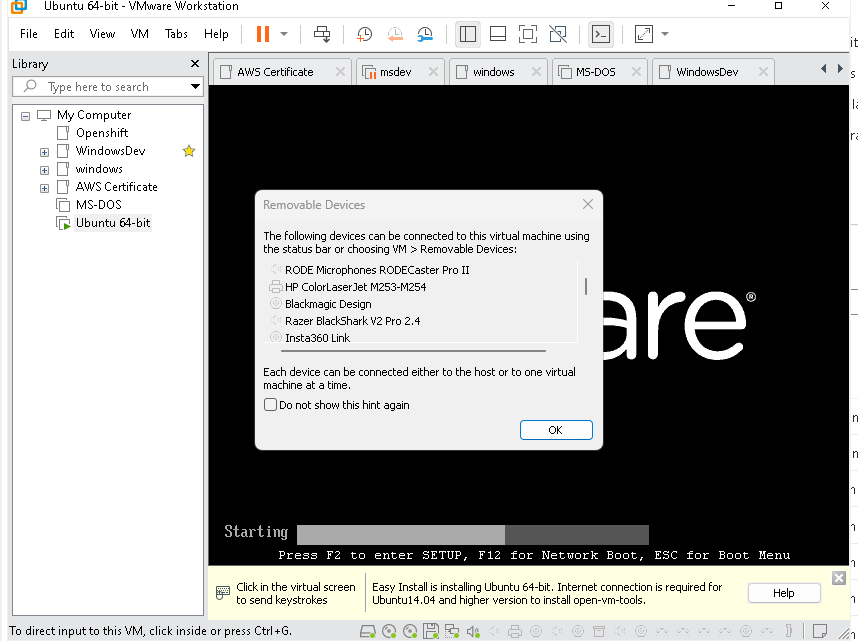This screenshot has height=641, width=858.
Task: Select My Computer in the library tree
Action: click(94, 115)
